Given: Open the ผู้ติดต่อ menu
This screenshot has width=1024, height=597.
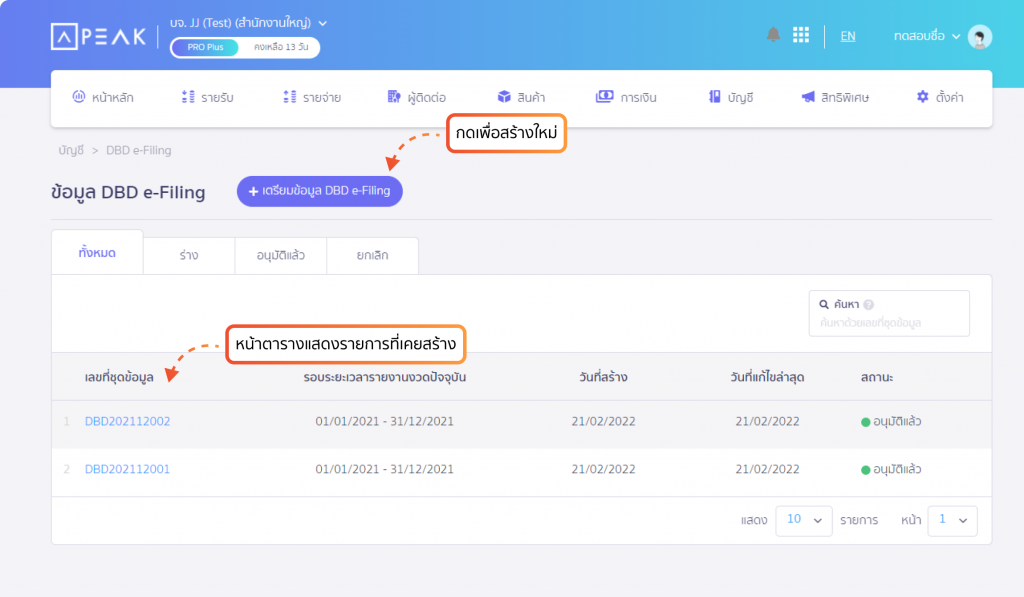Looking at the screenshot, I should (417, 97).
